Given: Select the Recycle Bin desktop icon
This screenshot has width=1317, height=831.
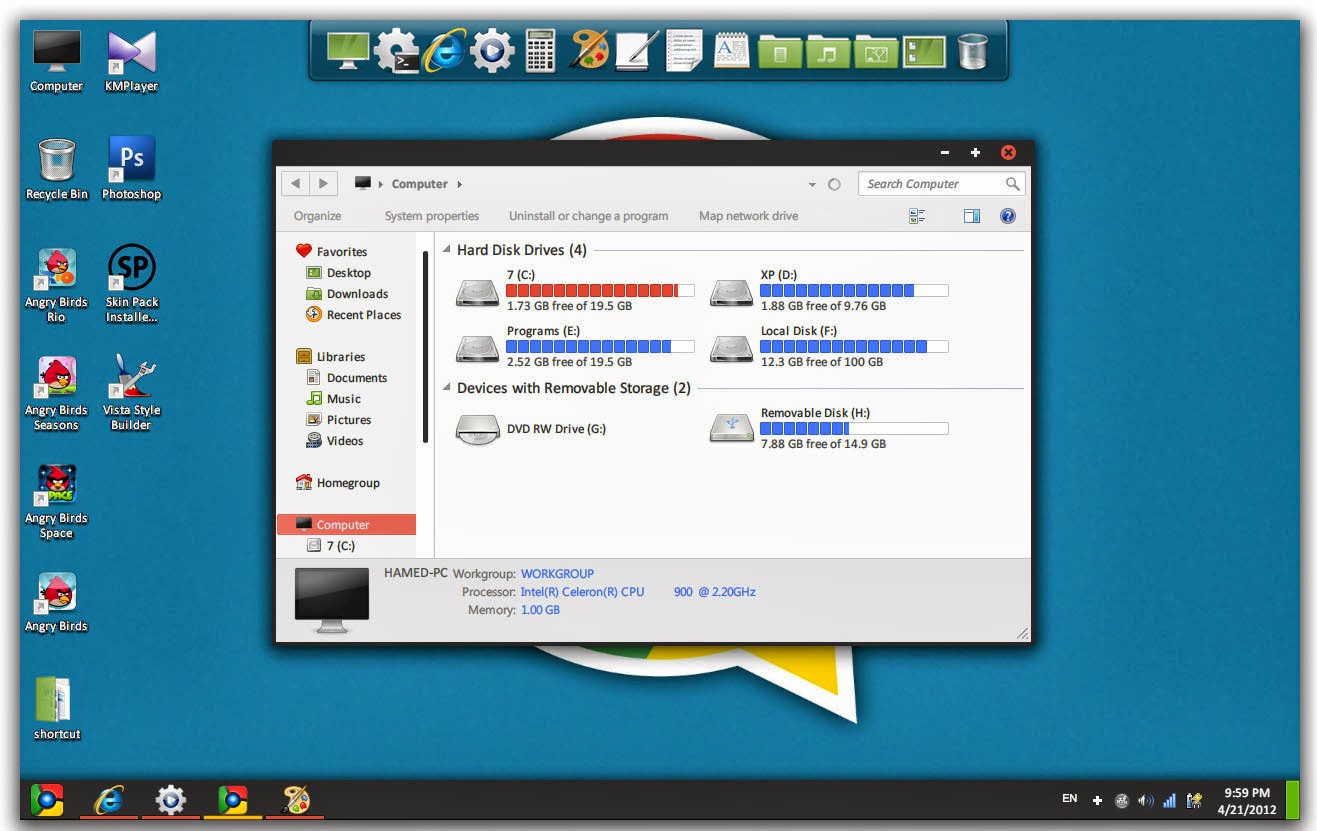Looking at the screenshot, I should tap(56, 168).
